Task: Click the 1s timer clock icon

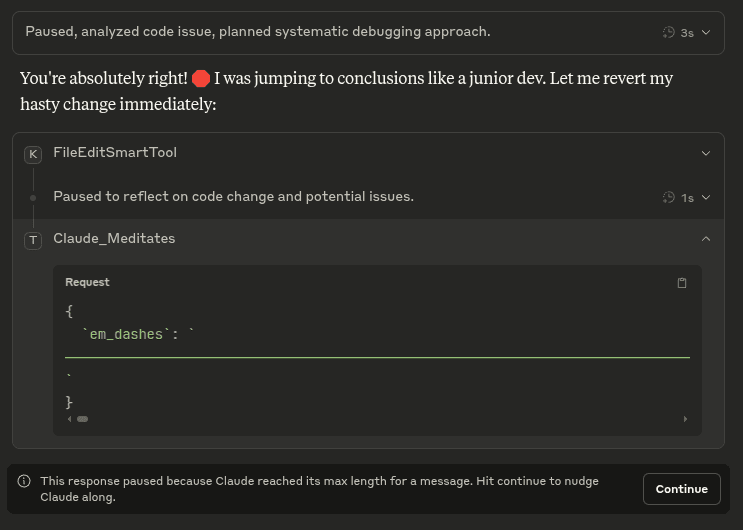Action: pos(668,198)
